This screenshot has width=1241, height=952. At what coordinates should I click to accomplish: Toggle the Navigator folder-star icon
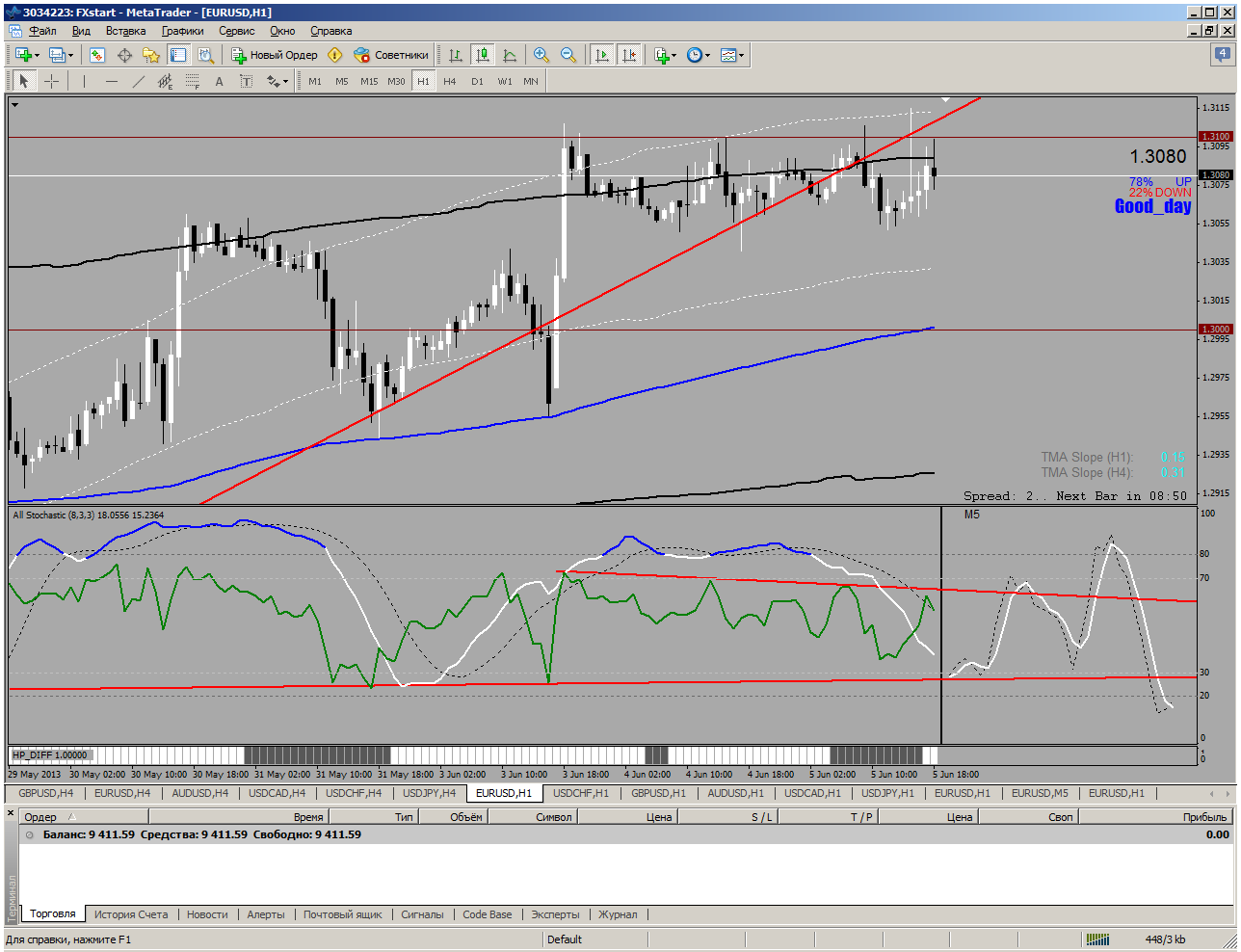(151, 55)
